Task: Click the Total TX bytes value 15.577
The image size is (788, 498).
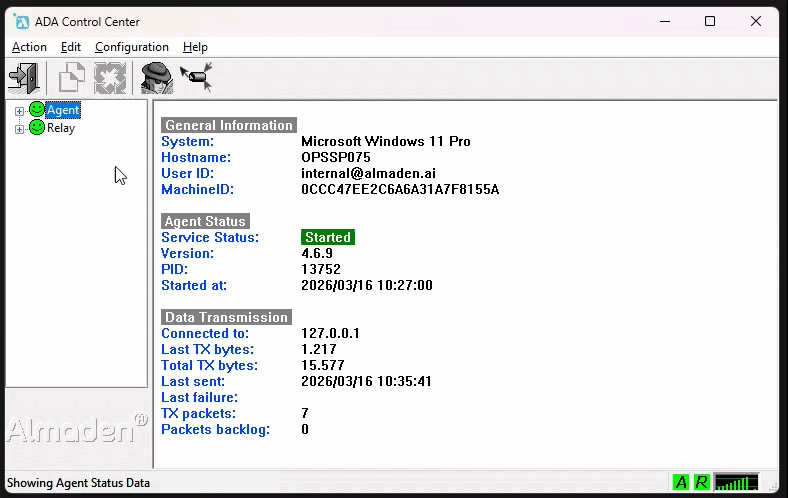Action: (x=323, y=365)
